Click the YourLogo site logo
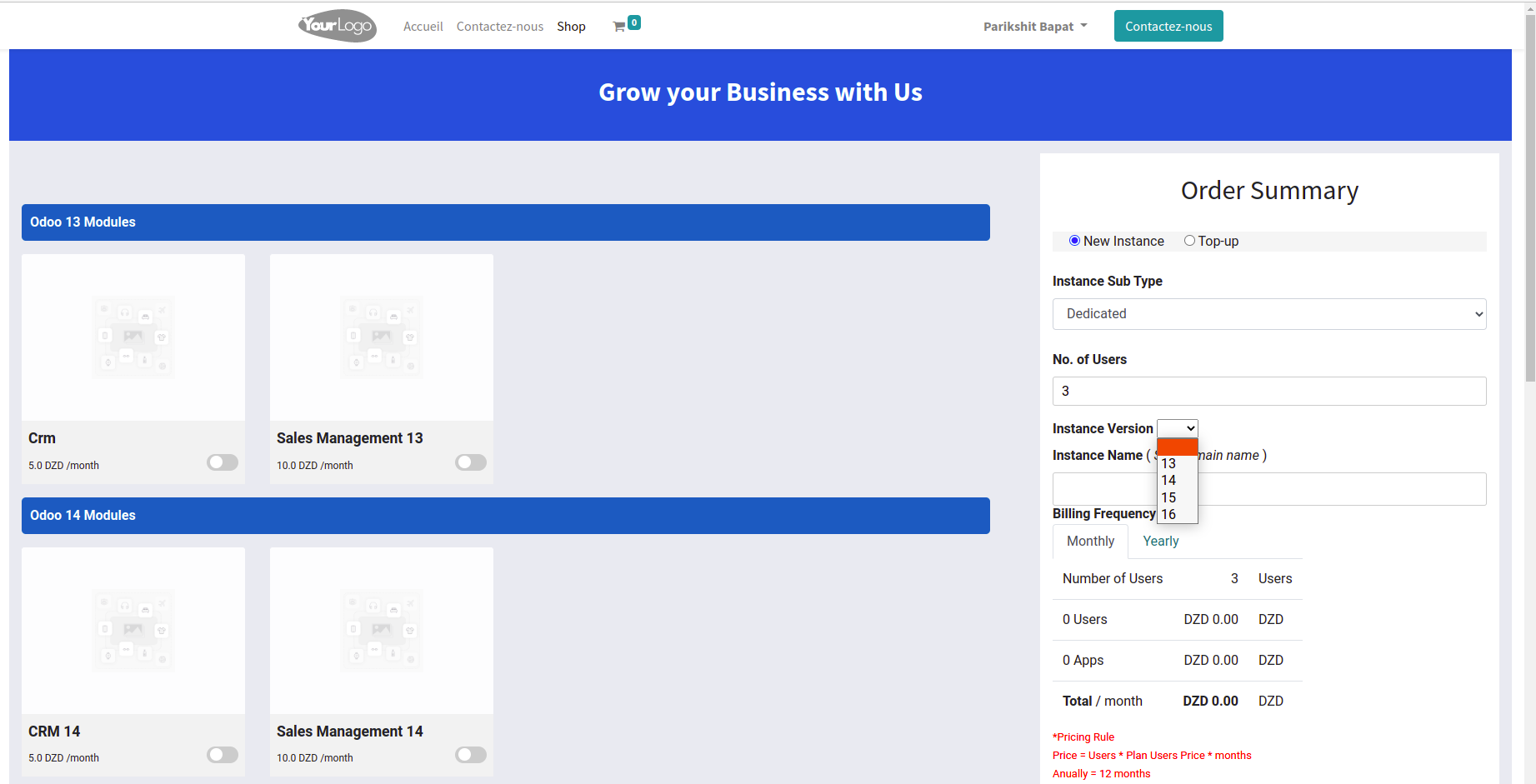1536x784 pixels. pos(338,26)
